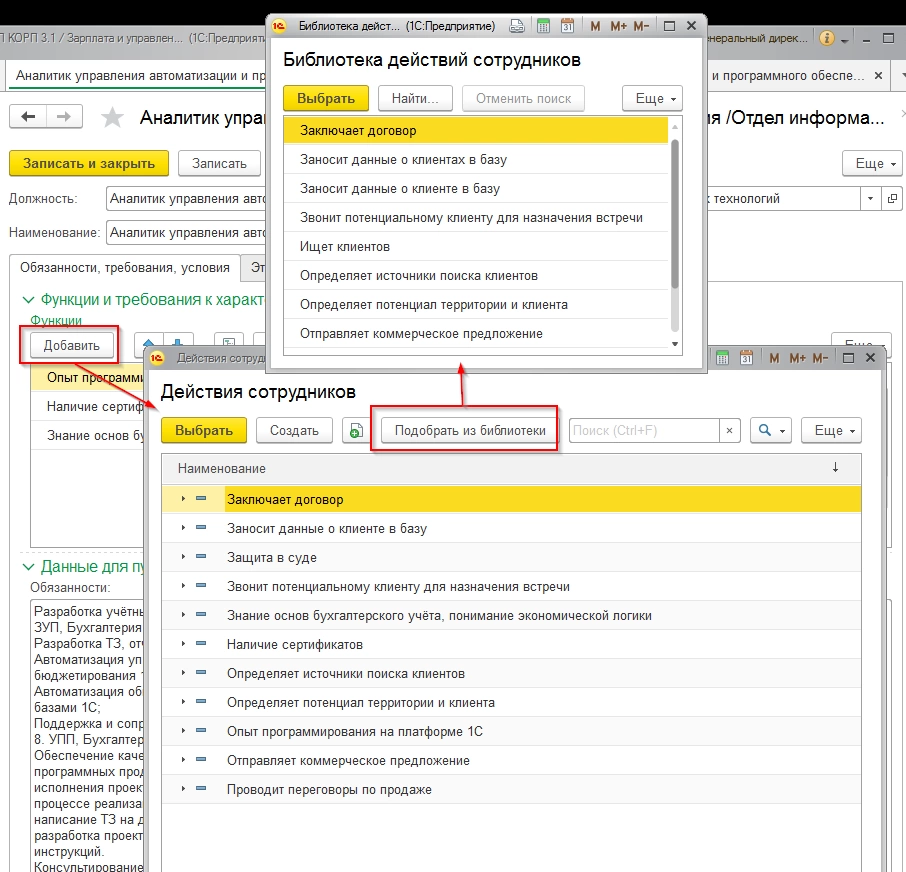Click the dash icon of the Наличие сертификатов row
Viewport: 906px width, 872px height.
point(201,643)
